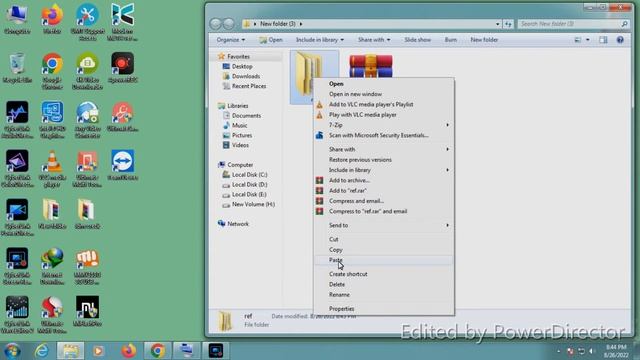Select the blue Intel graphics desktop shortcut
The width and height of the screenshot is (640, 360).
coord(52,120)
